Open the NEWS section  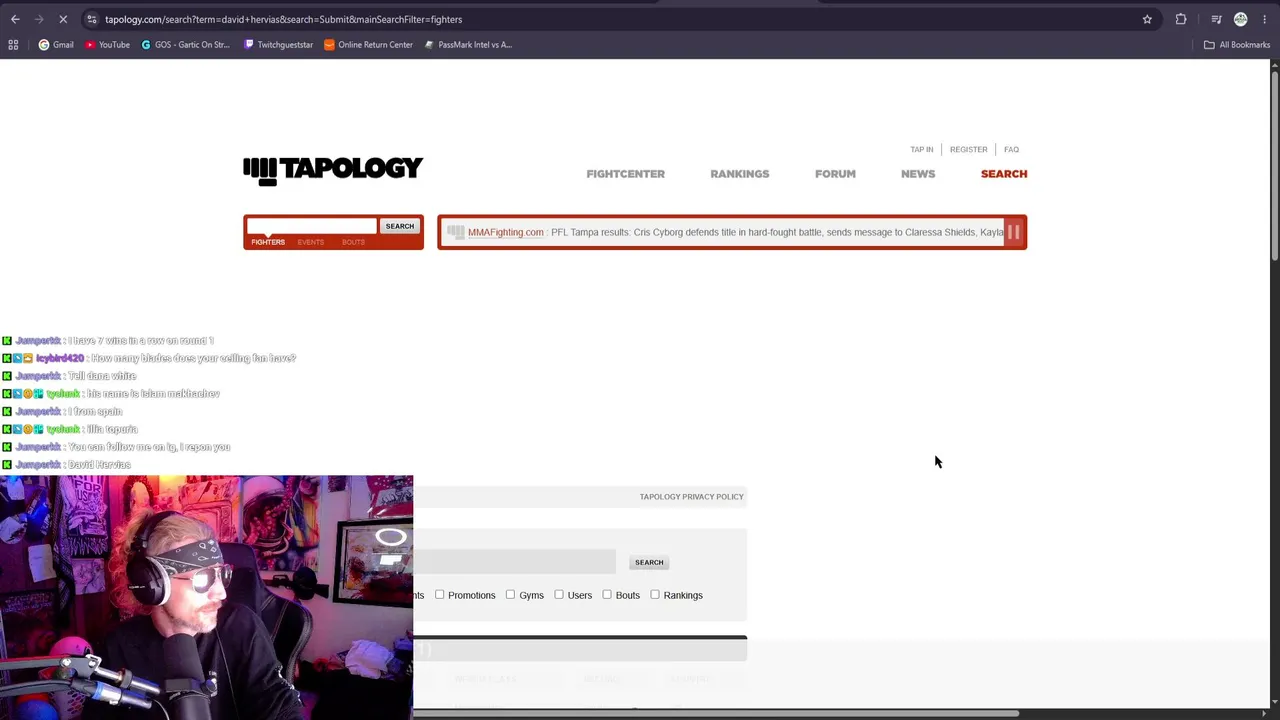click(918, 174)
